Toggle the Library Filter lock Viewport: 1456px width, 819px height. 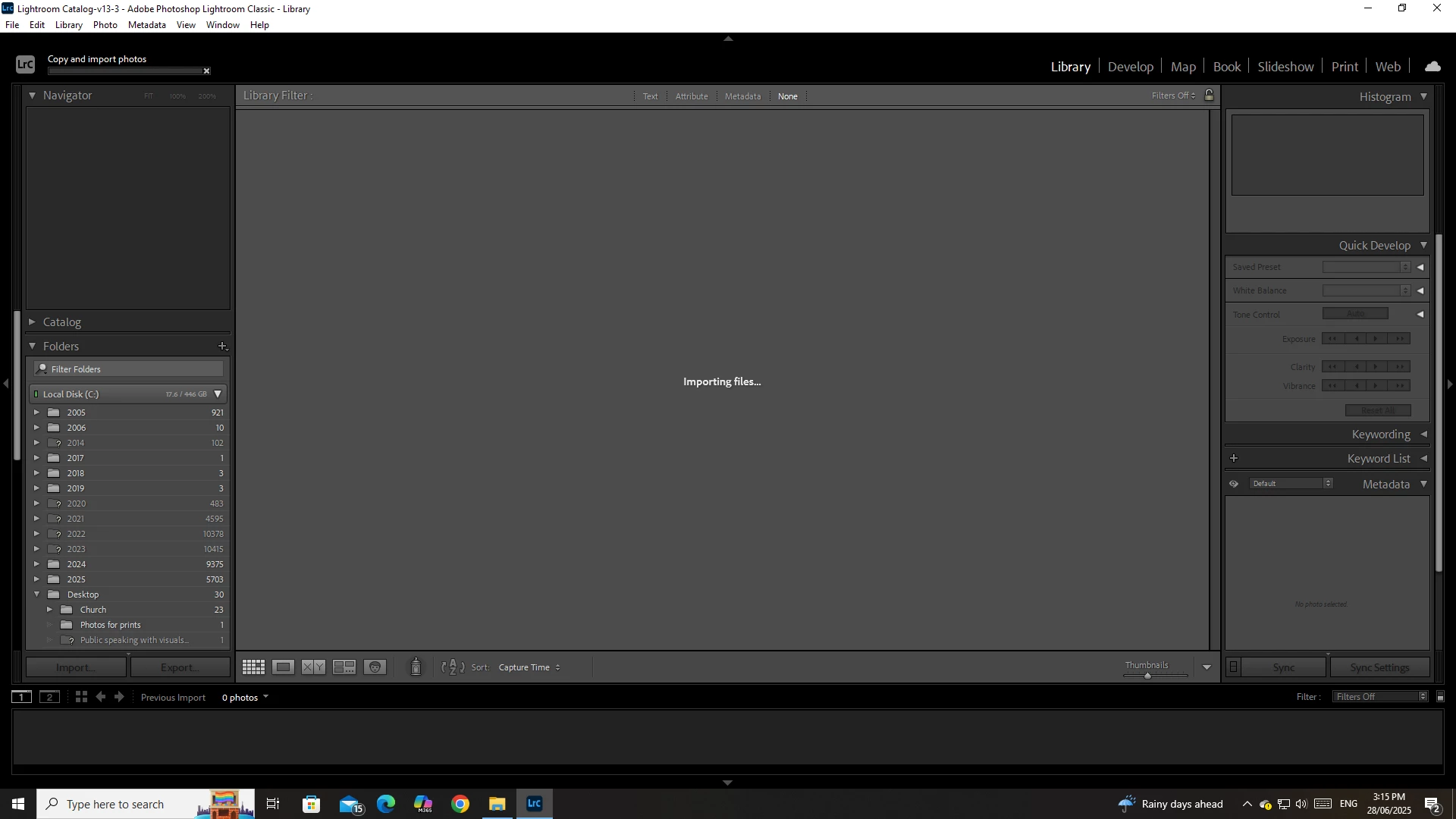point(1210,96)
